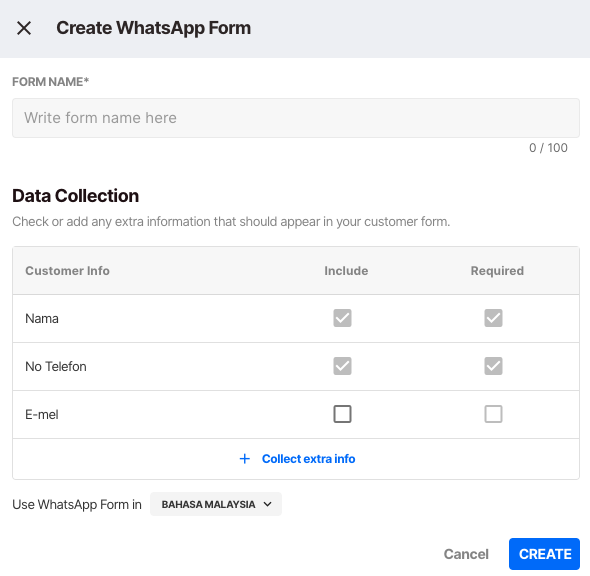Click the FORM NAME* field label

pyautogui.click(x=50, y=82)
